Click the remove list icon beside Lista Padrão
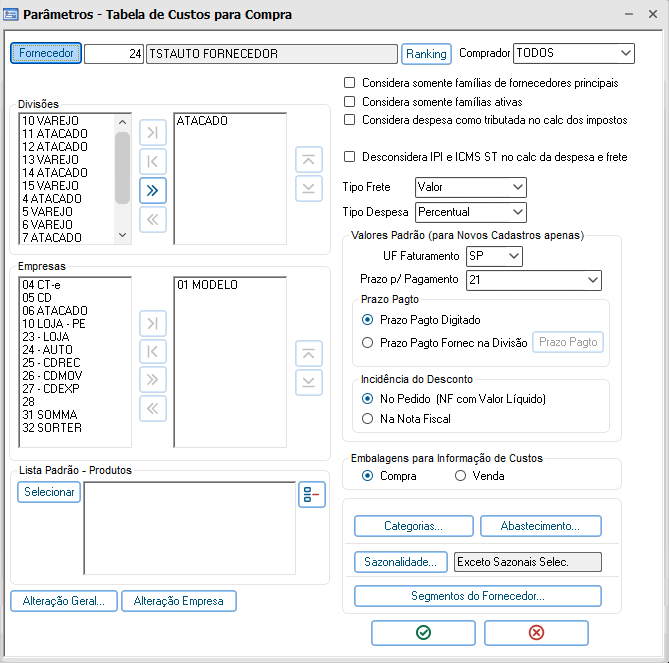The width and height of the screenshot is (669, 663). pos(312,494)
